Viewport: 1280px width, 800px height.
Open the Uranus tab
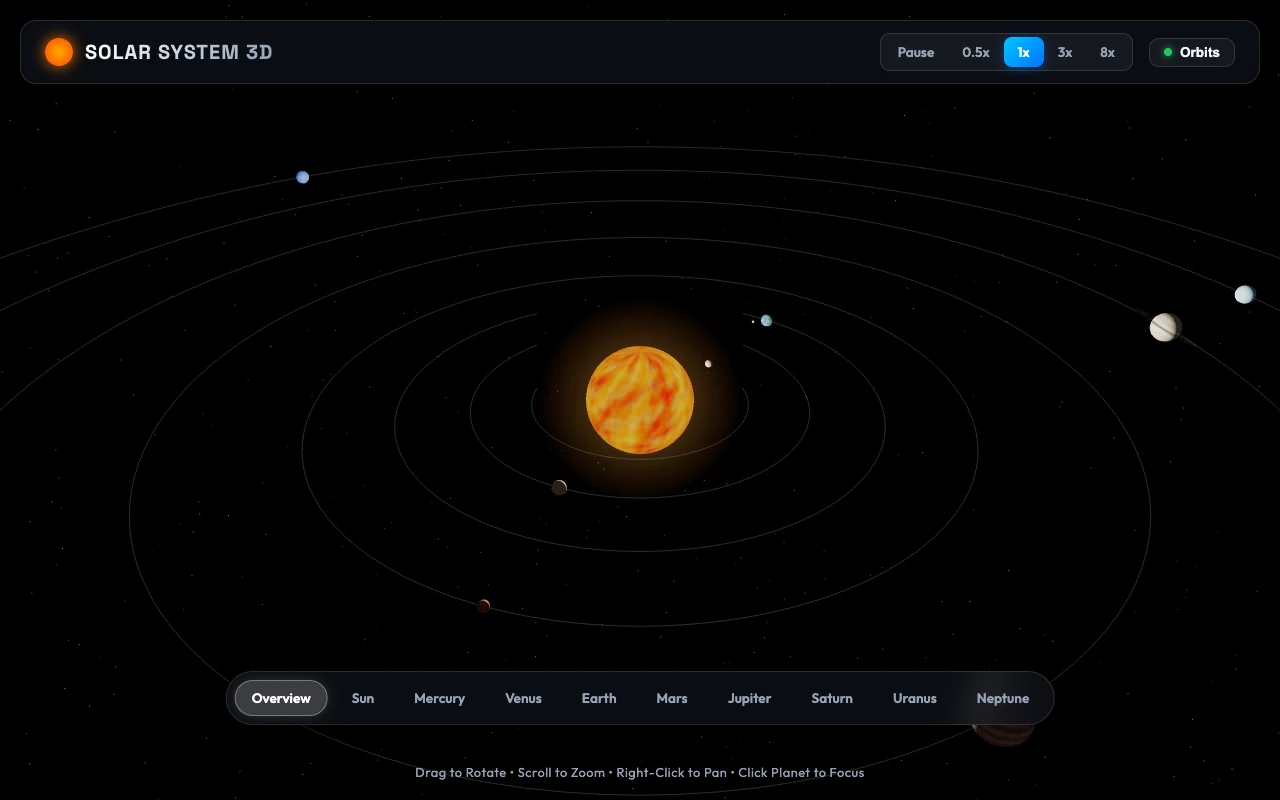(915, 698)
